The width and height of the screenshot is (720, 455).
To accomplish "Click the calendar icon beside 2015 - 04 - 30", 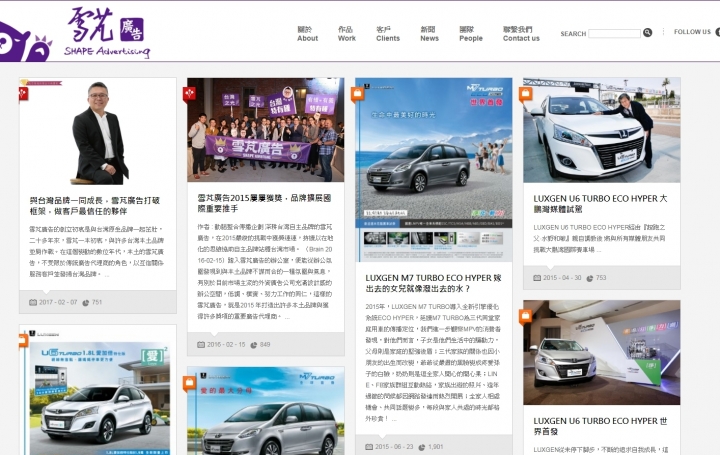I will (537, 278).
